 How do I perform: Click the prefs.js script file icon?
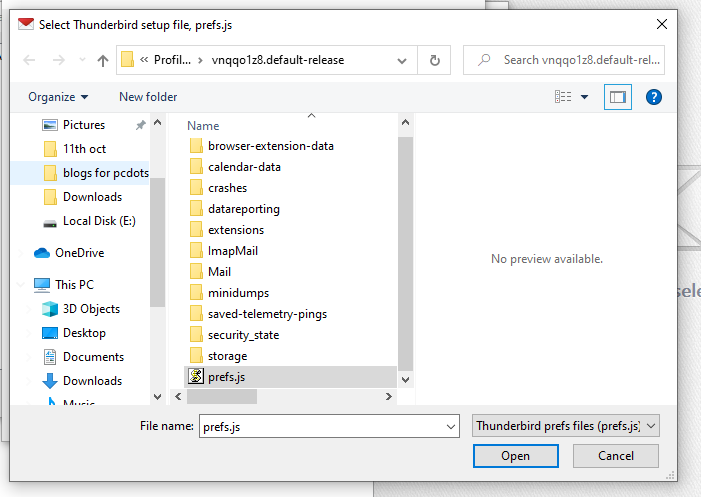coord(196,377)
